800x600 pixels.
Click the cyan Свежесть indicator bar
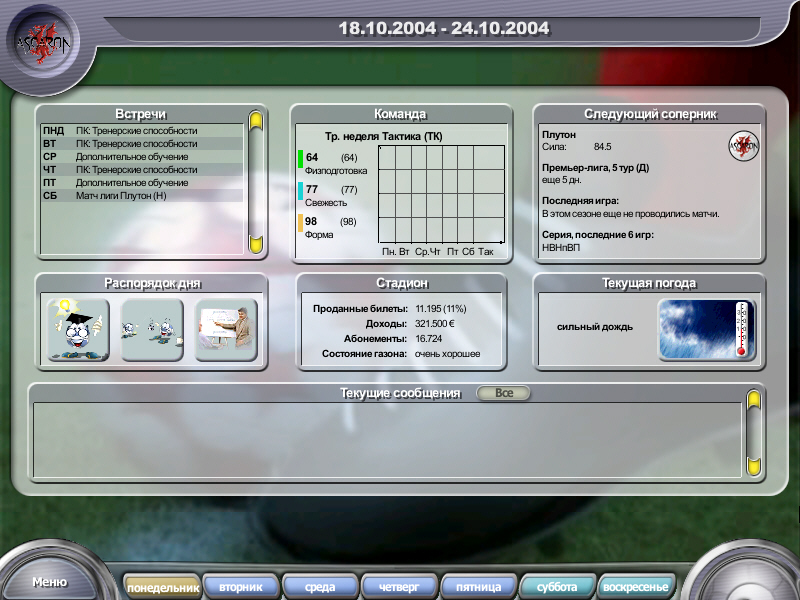click(300, 190)
